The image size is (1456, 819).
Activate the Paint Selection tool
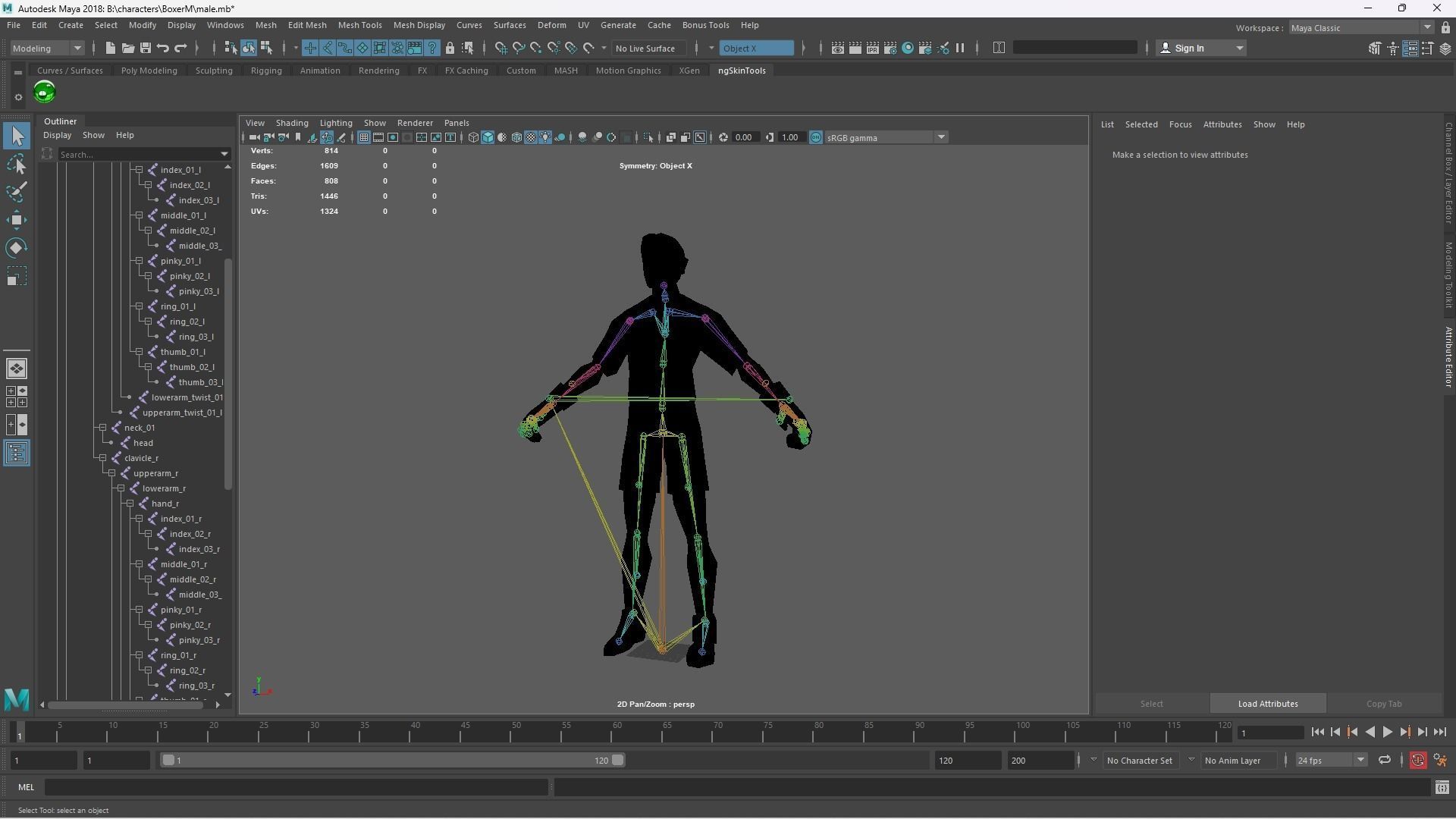(x=17, y=192)
